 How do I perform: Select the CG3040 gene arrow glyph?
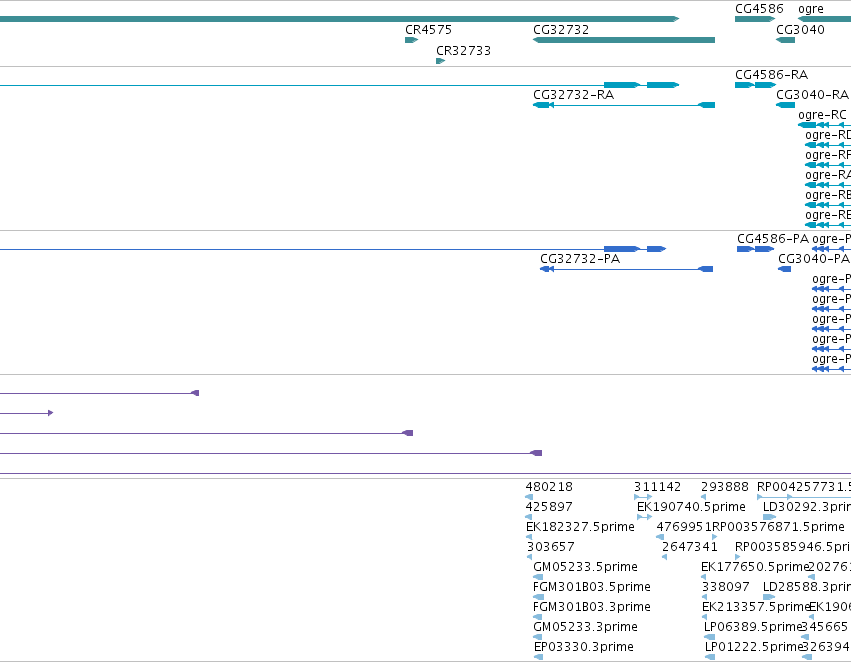coord(785,40)
